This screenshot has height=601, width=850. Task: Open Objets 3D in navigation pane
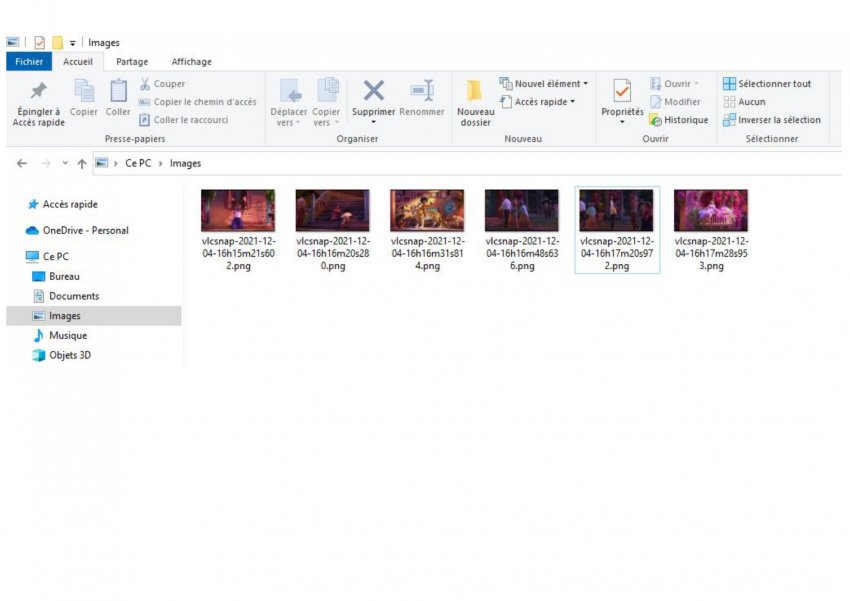pos(62,355)
